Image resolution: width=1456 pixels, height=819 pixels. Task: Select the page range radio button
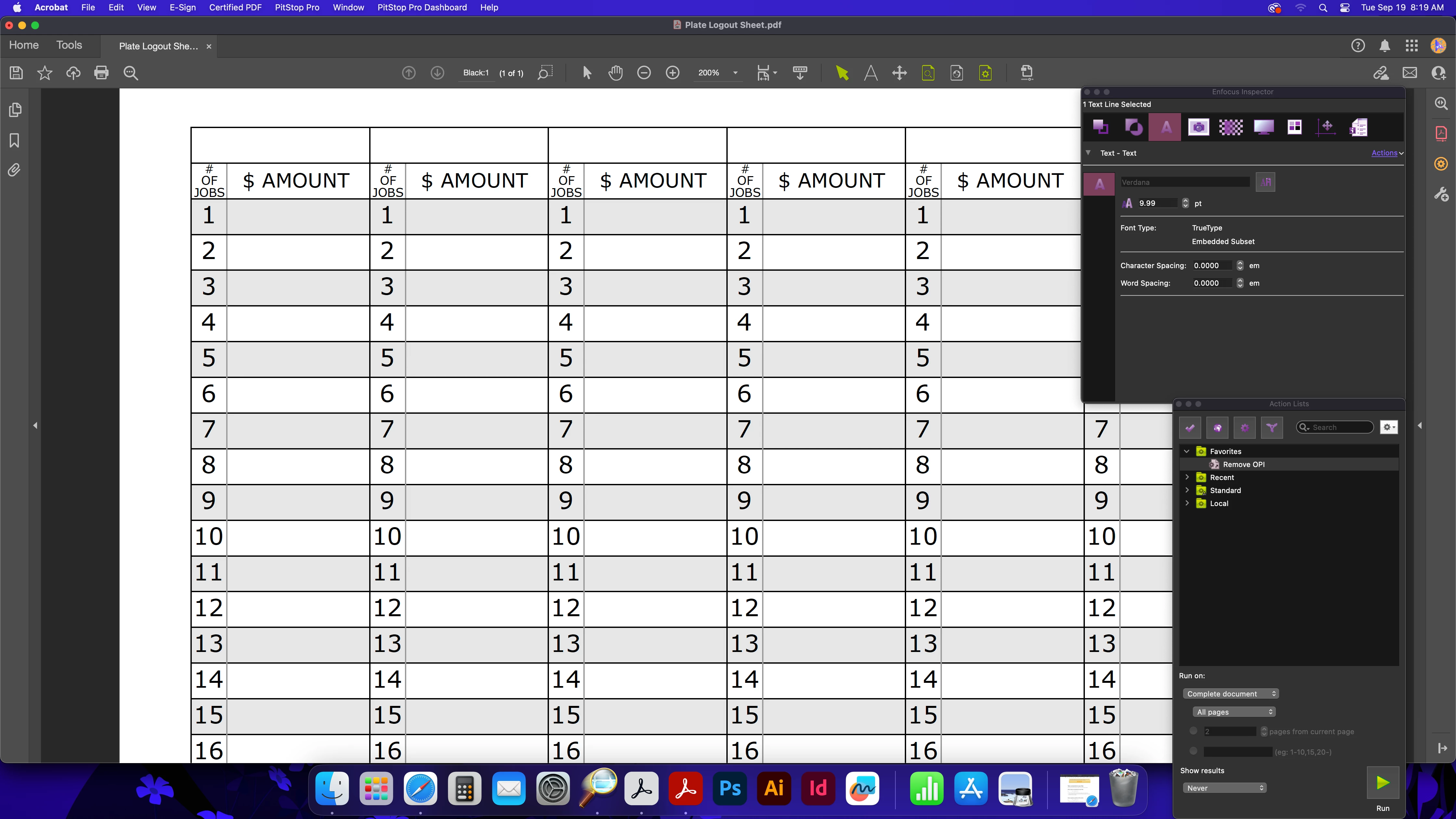click(1193, 751)
